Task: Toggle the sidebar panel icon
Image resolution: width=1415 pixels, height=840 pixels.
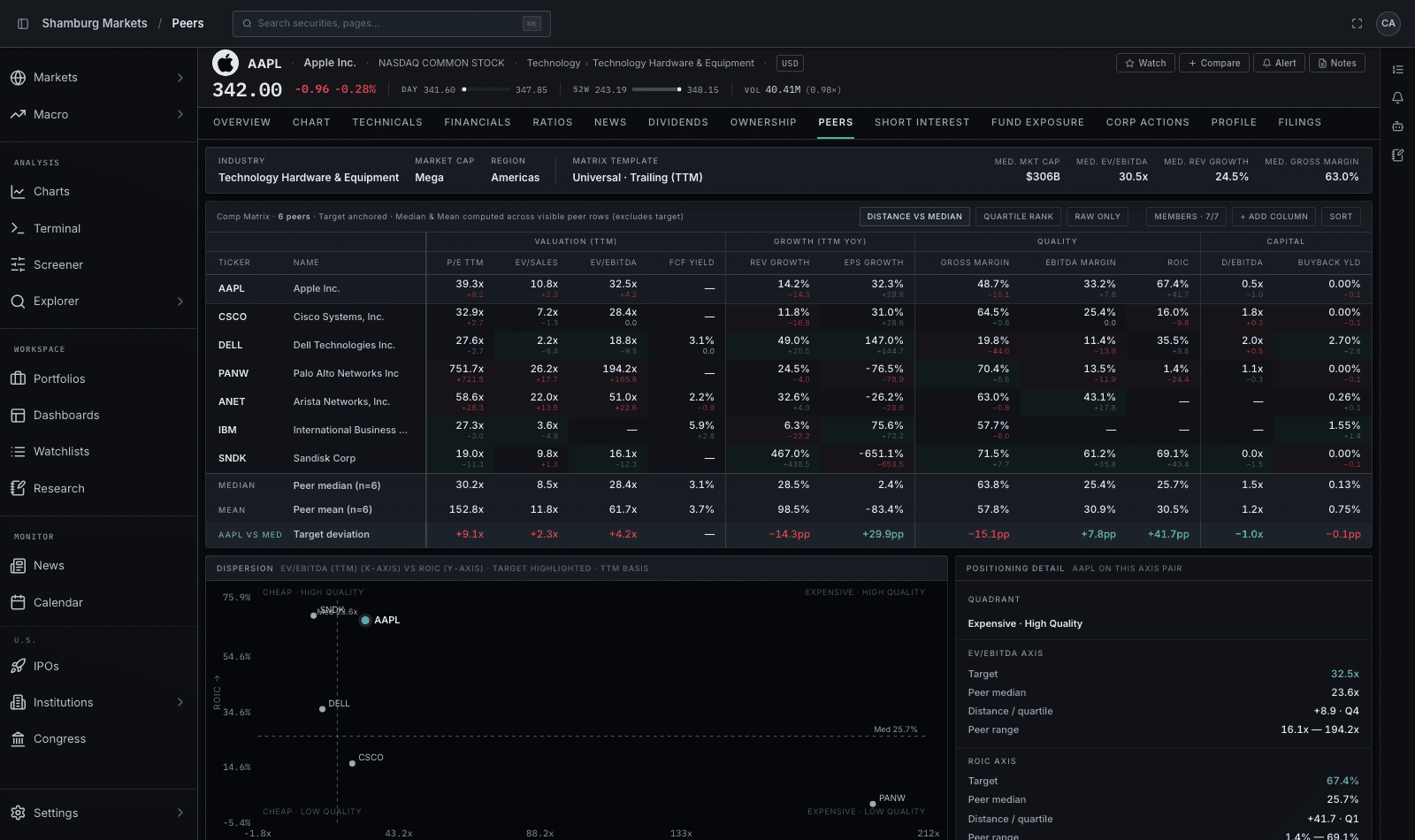Action: coord(23,24)
